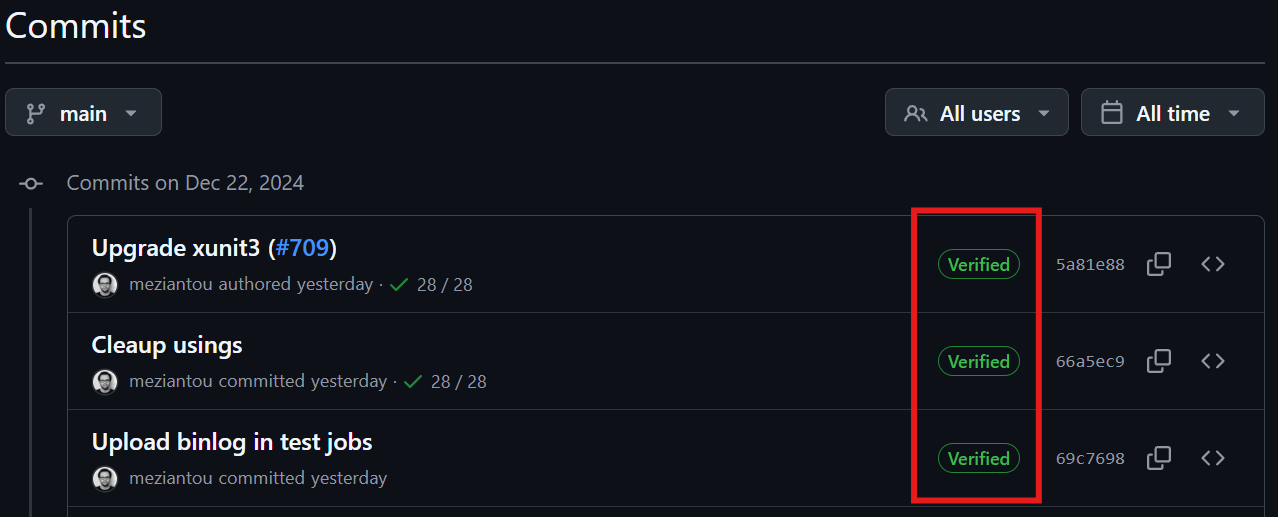Open the All time date filter
Screen dimensions: 1278x517
[x=1170, y=113]
